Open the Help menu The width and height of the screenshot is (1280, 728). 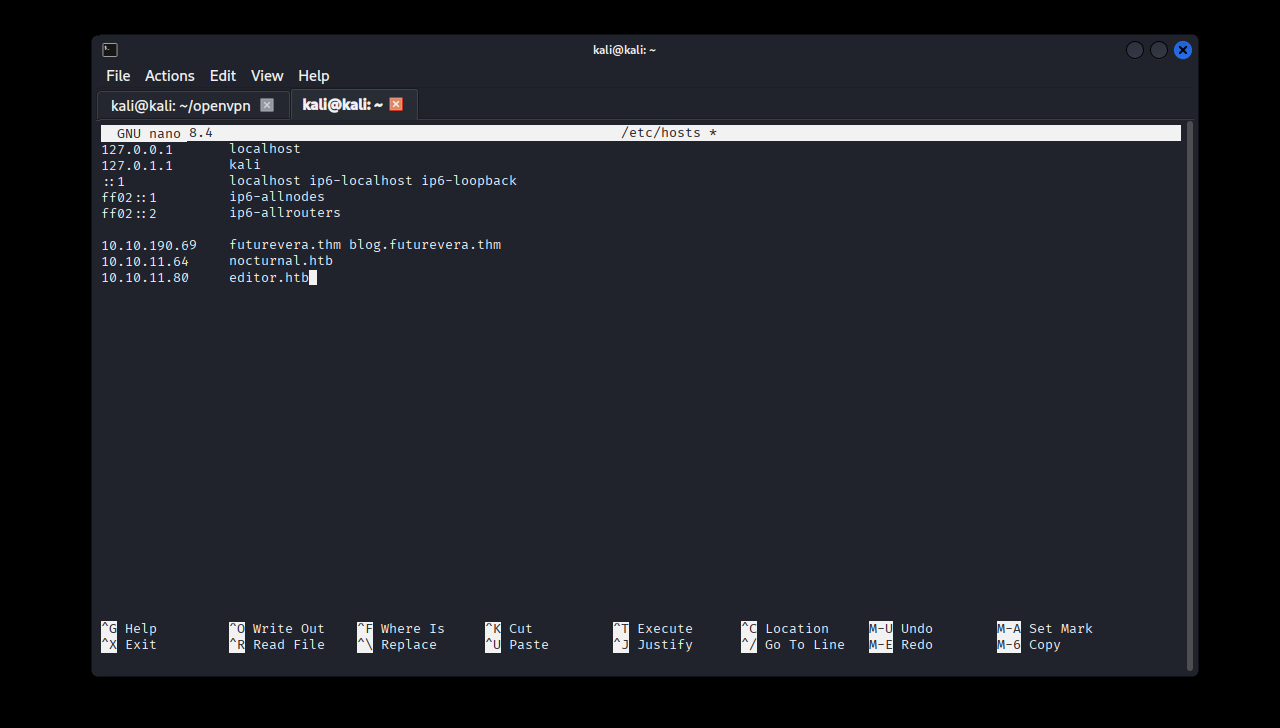coord(313,76)
